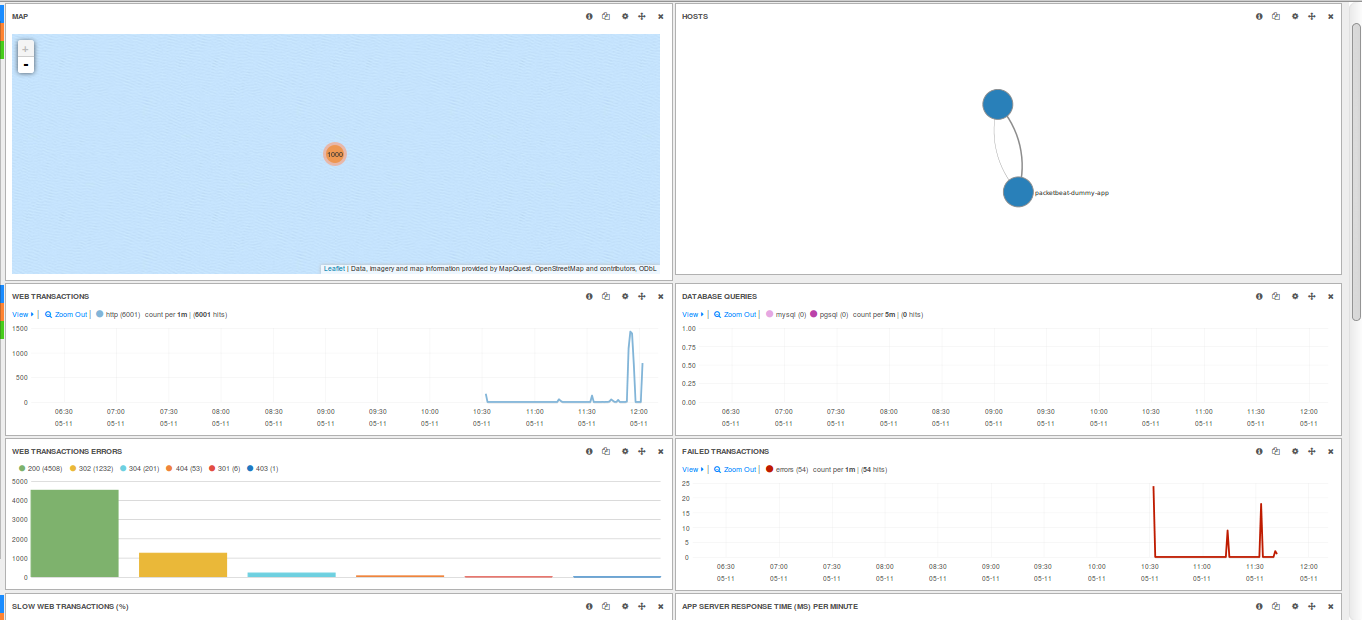Open the Leaflet attribution link on the map
Screen dimensions: 1362x620
pos(334,268)
